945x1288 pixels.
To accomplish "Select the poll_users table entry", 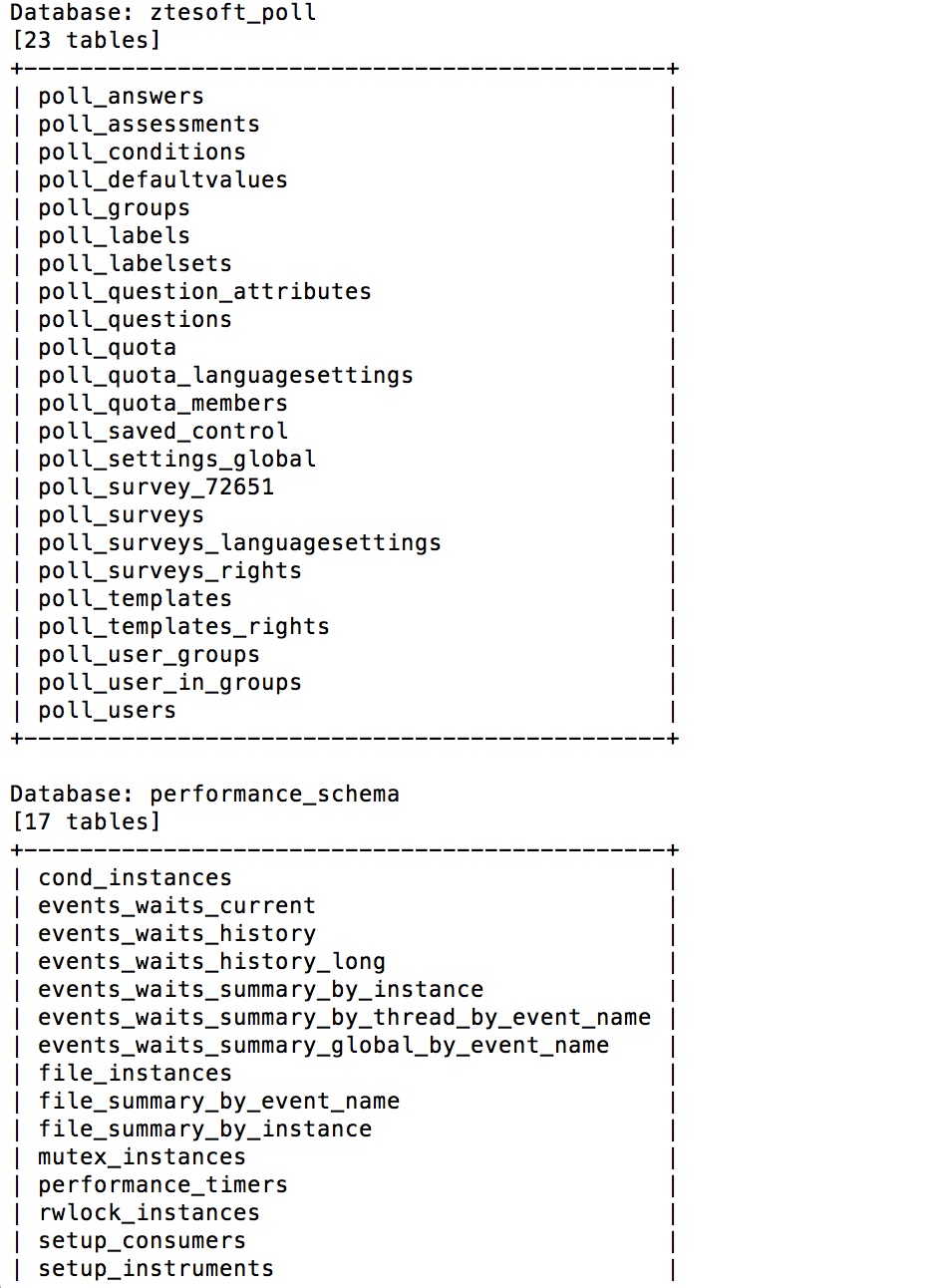I will pos(107,711).
